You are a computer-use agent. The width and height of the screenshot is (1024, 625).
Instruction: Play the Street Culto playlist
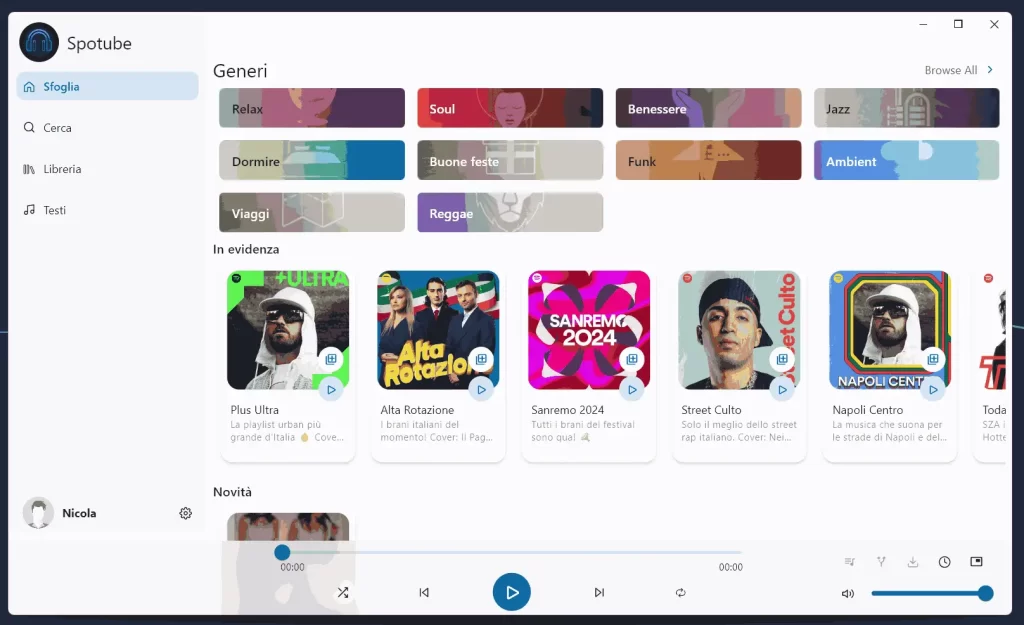782,390
